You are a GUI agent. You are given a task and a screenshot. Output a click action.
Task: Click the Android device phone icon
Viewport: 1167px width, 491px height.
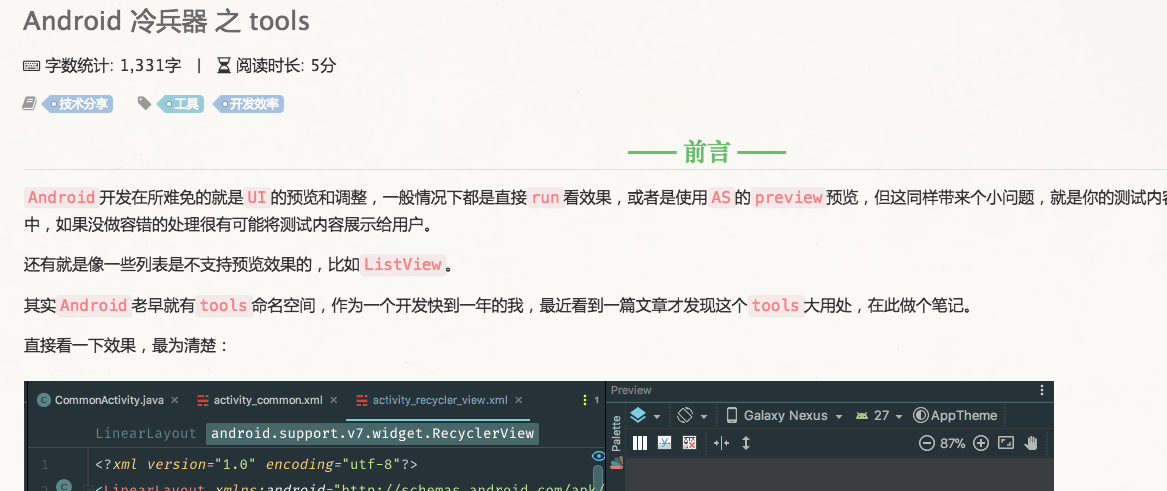[x=732, y=415]
